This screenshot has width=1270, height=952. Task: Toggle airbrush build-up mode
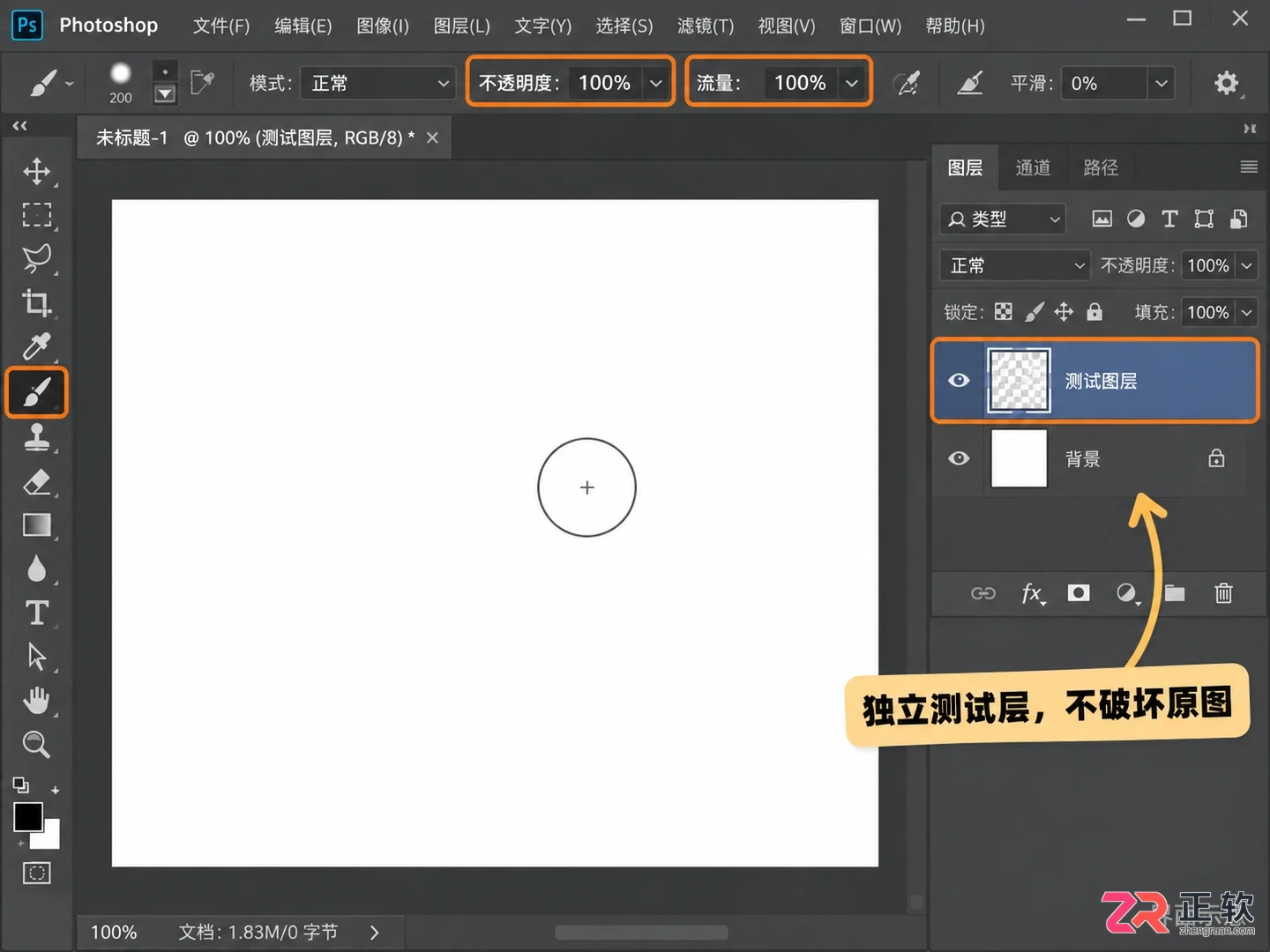[907, 83]
